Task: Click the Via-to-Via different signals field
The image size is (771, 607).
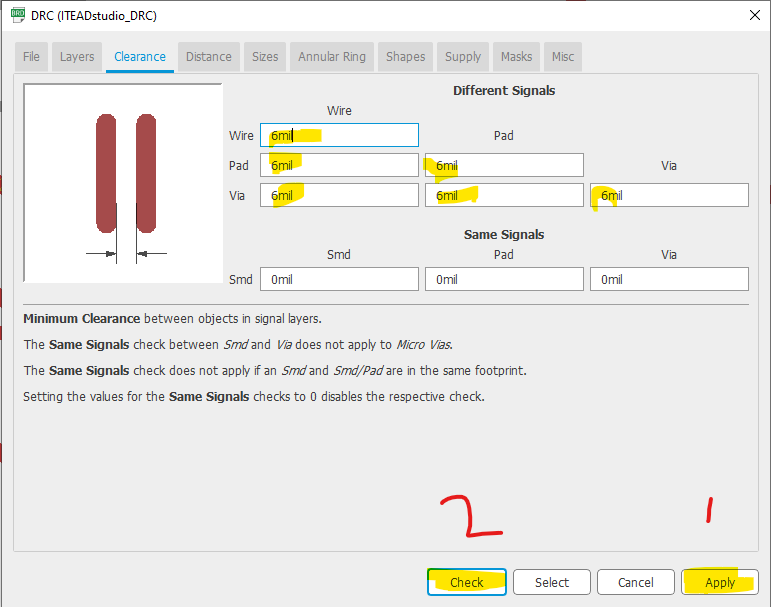Action: [x=669, y=195]
